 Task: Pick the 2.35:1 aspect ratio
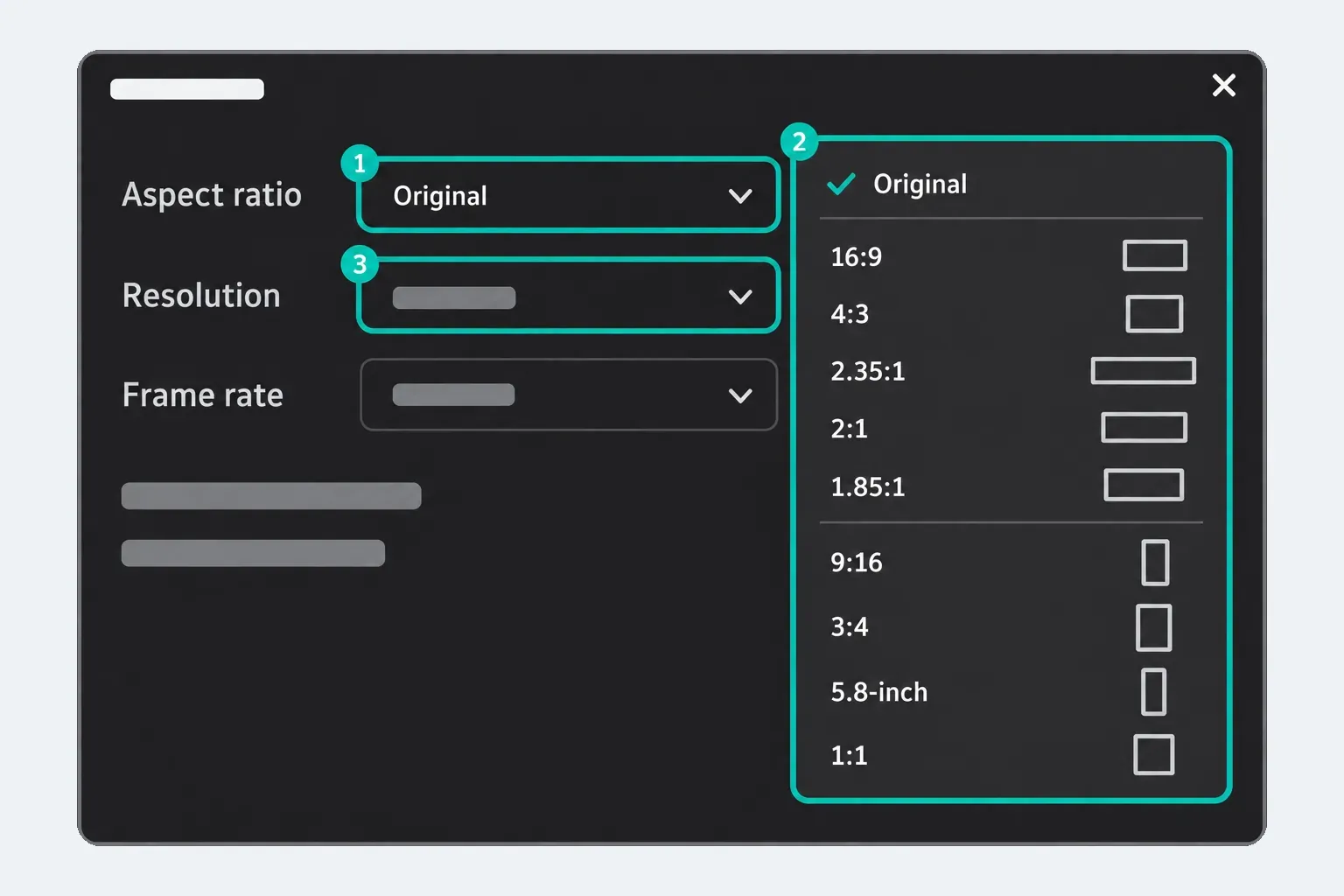[1011, 371]
